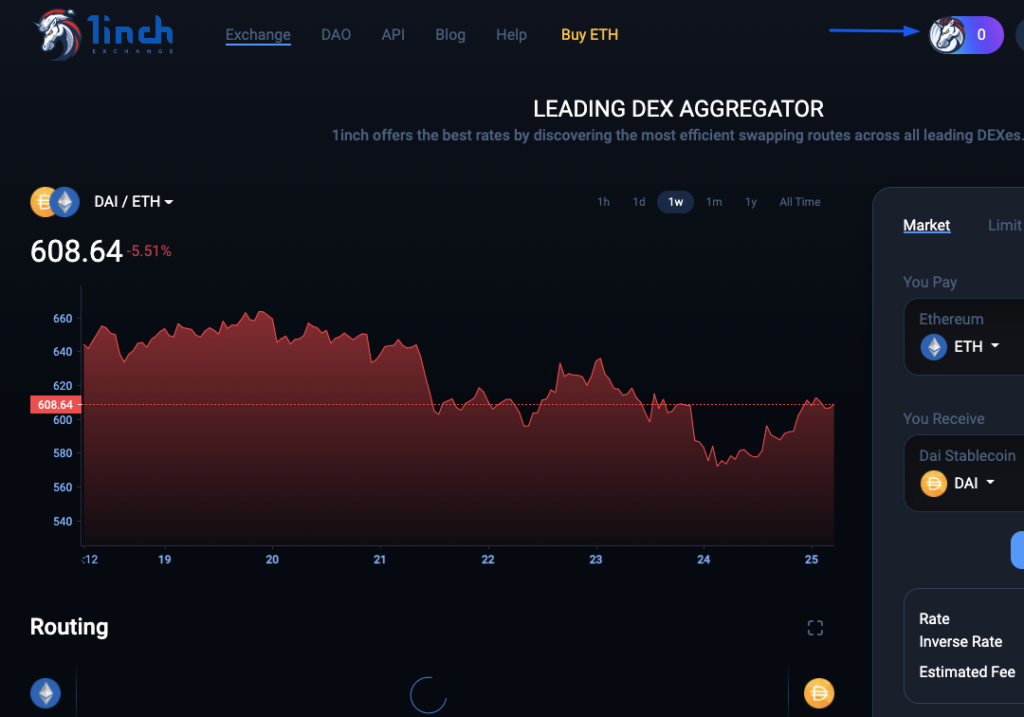Click the ETH token icon under You Pay
This screenshot has height=717, width=1024.
934,347
